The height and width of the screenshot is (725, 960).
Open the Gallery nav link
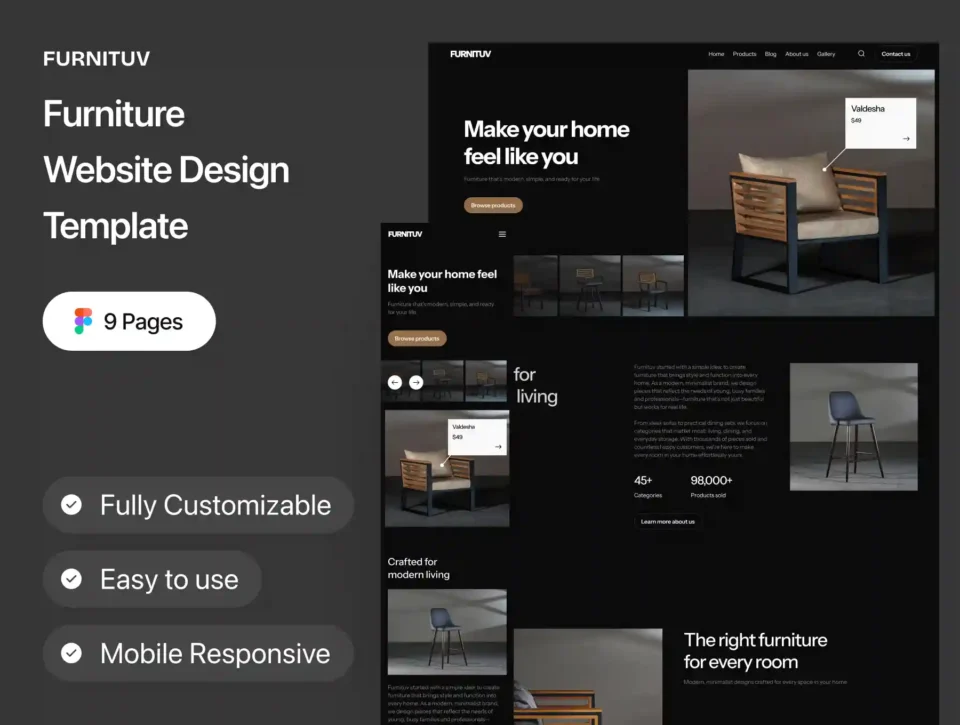pos(826,54)
